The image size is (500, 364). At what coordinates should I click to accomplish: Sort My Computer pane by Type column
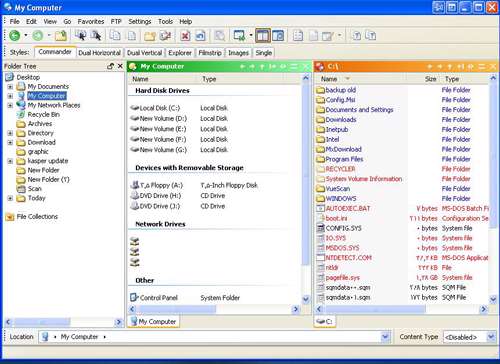click(x=209, y=79)
